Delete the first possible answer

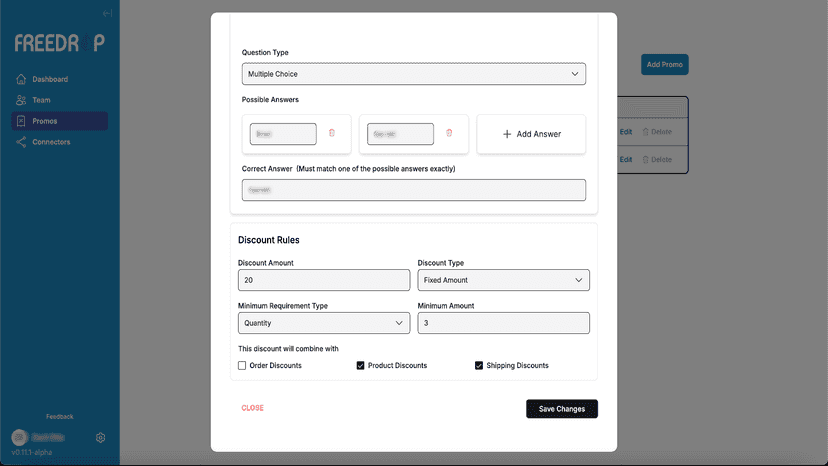click(x=332, y=133)
